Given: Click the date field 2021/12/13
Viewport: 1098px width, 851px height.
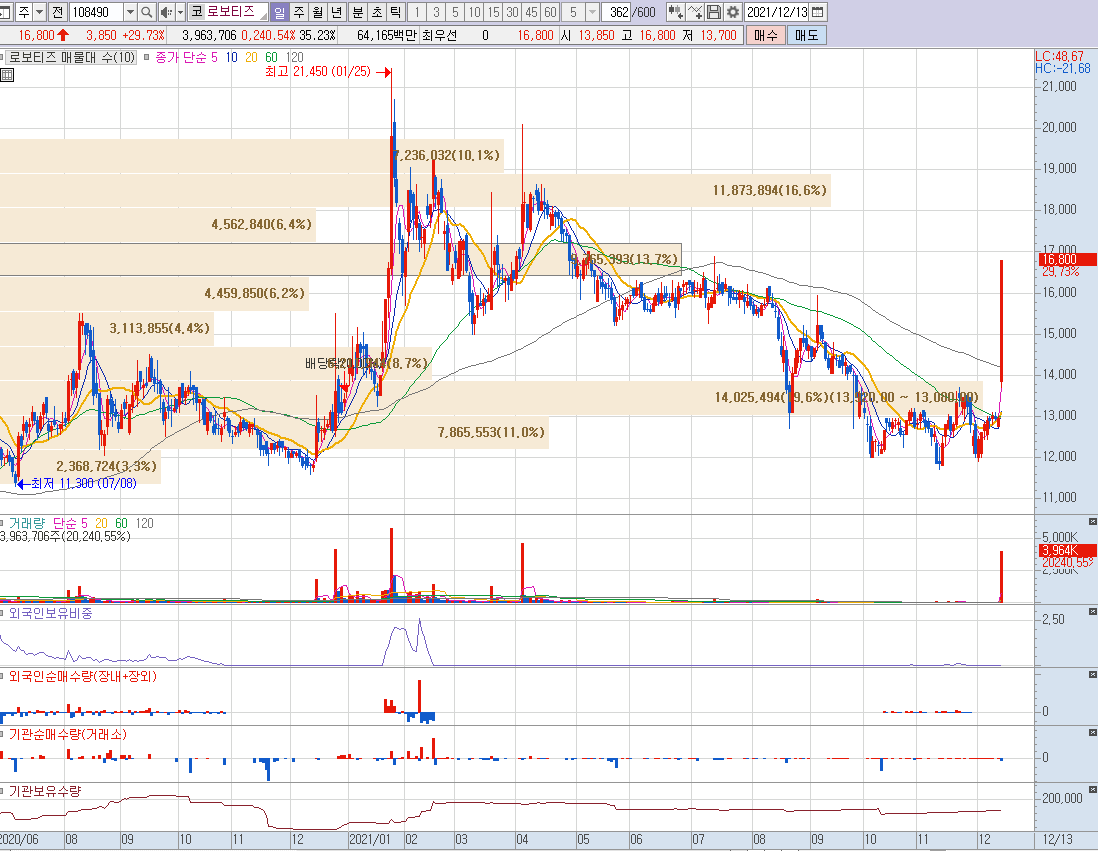Looking at the screenshot, I should pyautogui.click(x=777, y=12).
